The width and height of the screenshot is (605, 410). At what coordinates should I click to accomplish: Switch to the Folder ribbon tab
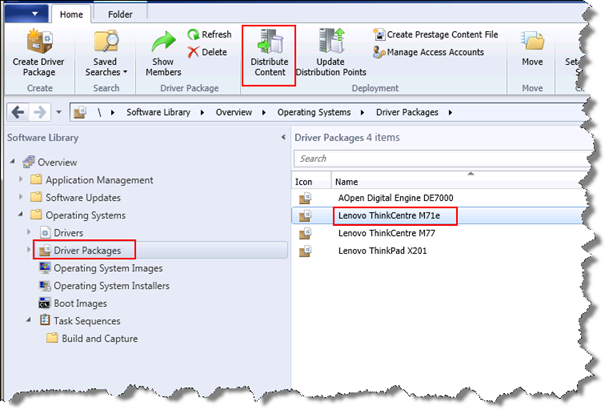point(120,15)
